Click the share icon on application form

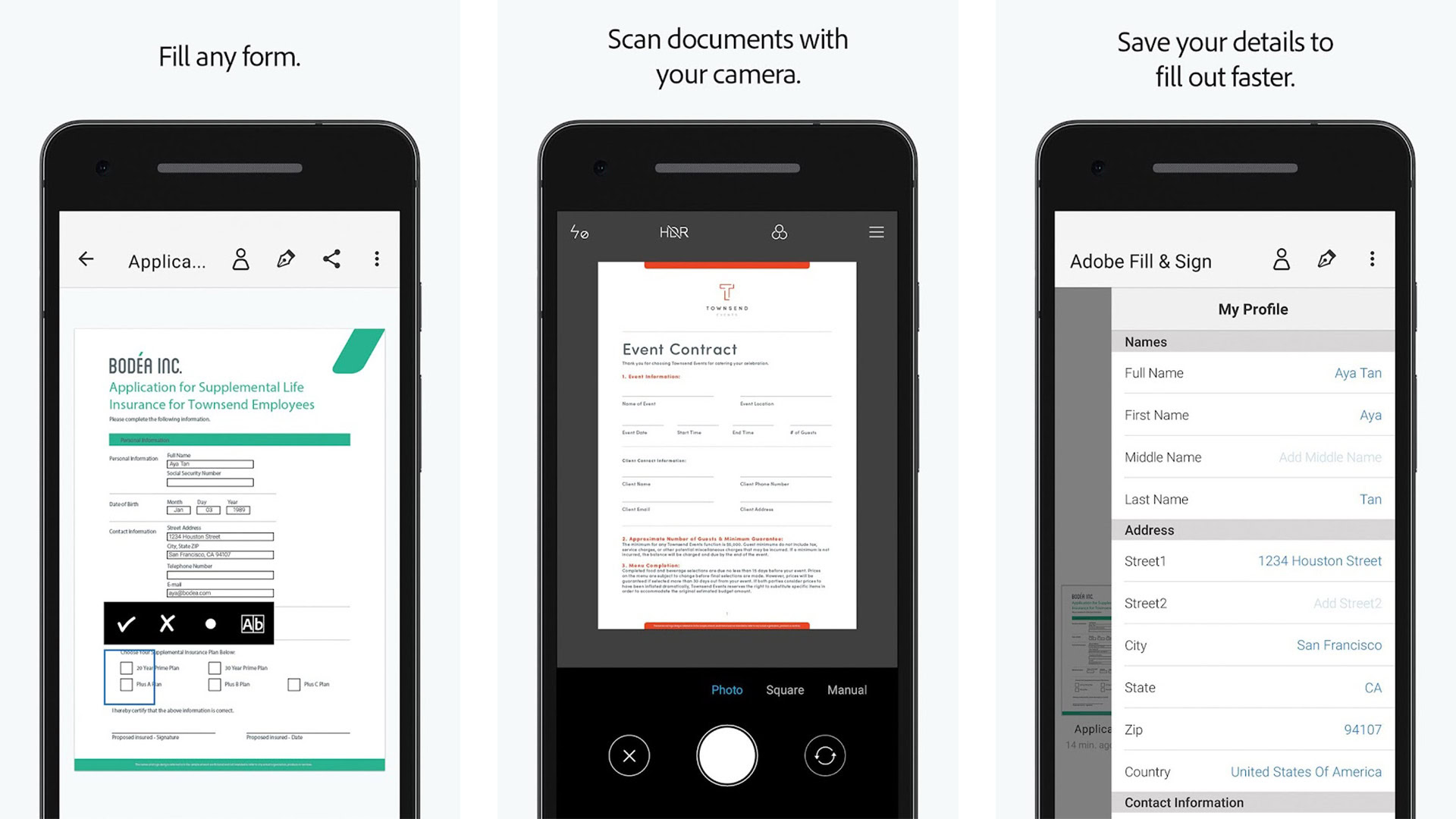click(332, 259)
